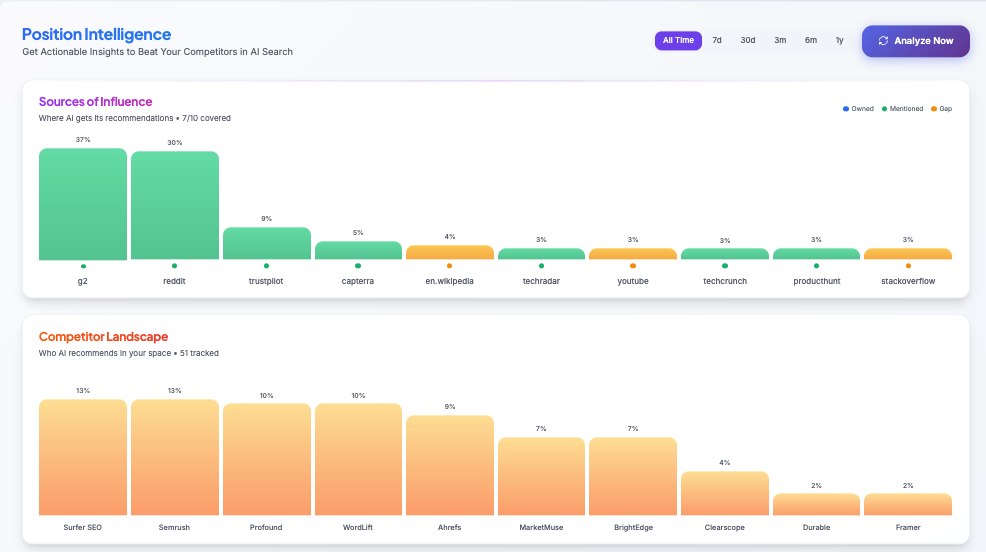Select the producthunt source bar
This screenshot has height=552, width=986.
816,254
